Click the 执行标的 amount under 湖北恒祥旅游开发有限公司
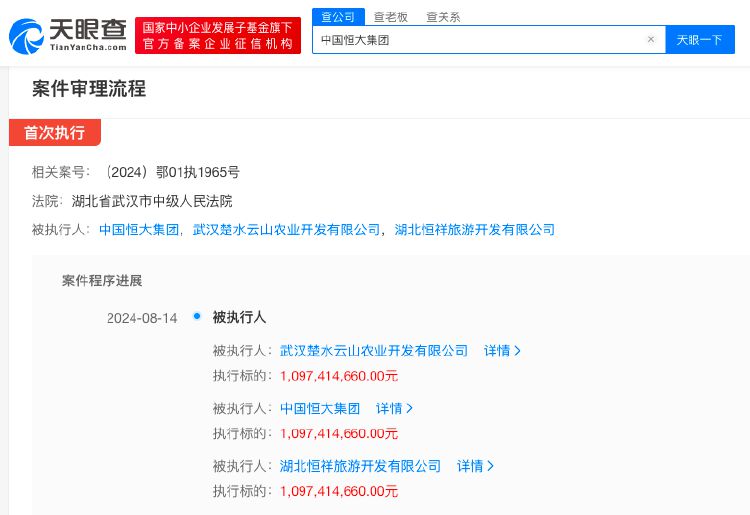The width and height of the screenshot is (750, 515). pos(339,491)
